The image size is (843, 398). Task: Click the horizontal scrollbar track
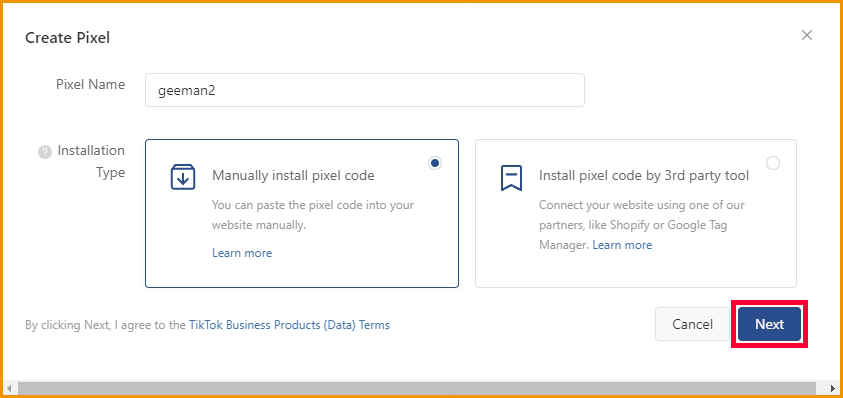tap(422, 388)
